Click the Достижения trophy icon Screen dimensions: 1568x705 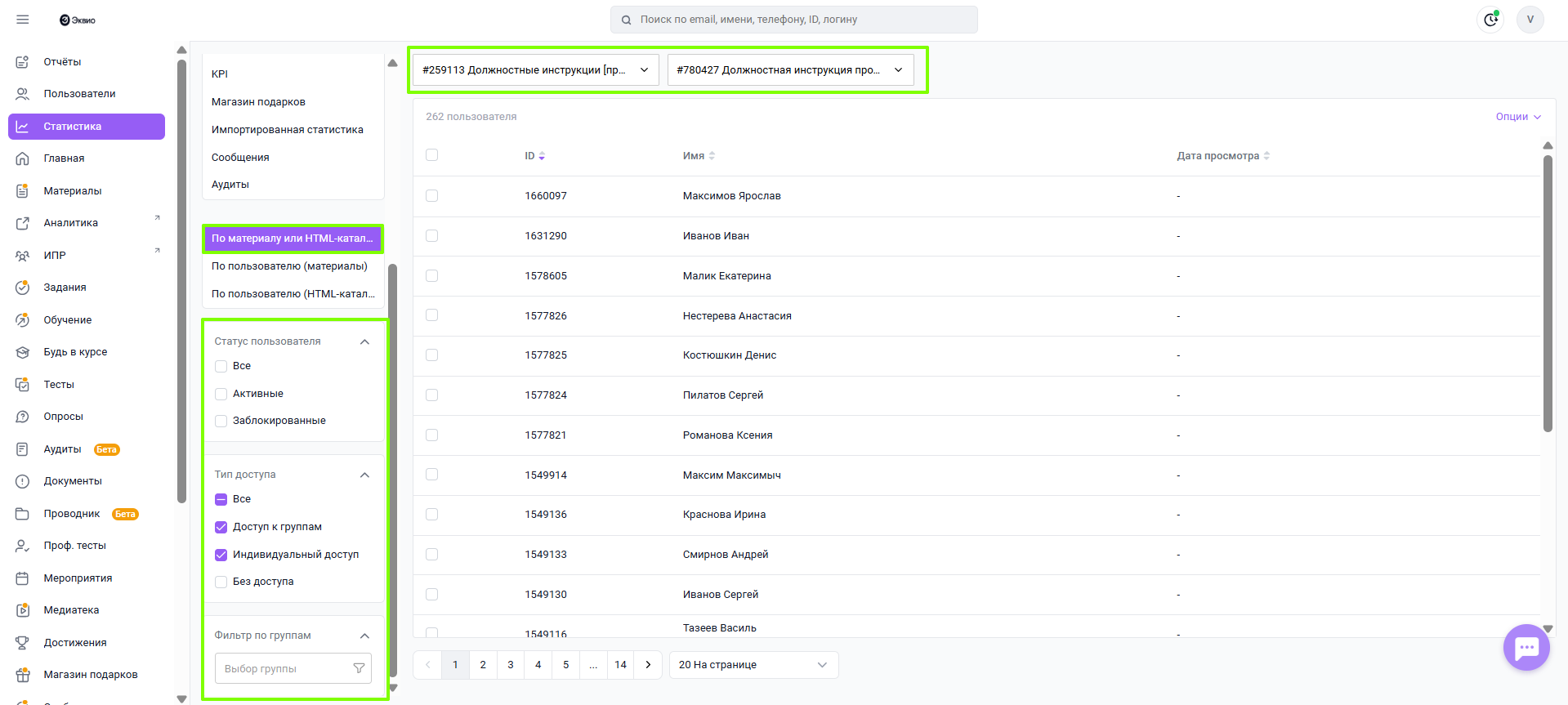click(x=23, y=643)
